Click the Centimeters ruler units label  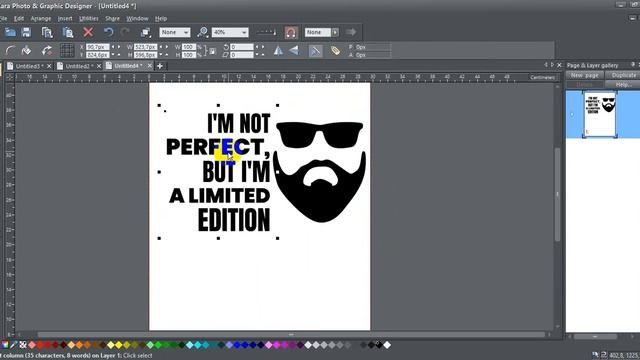point(542,77)
